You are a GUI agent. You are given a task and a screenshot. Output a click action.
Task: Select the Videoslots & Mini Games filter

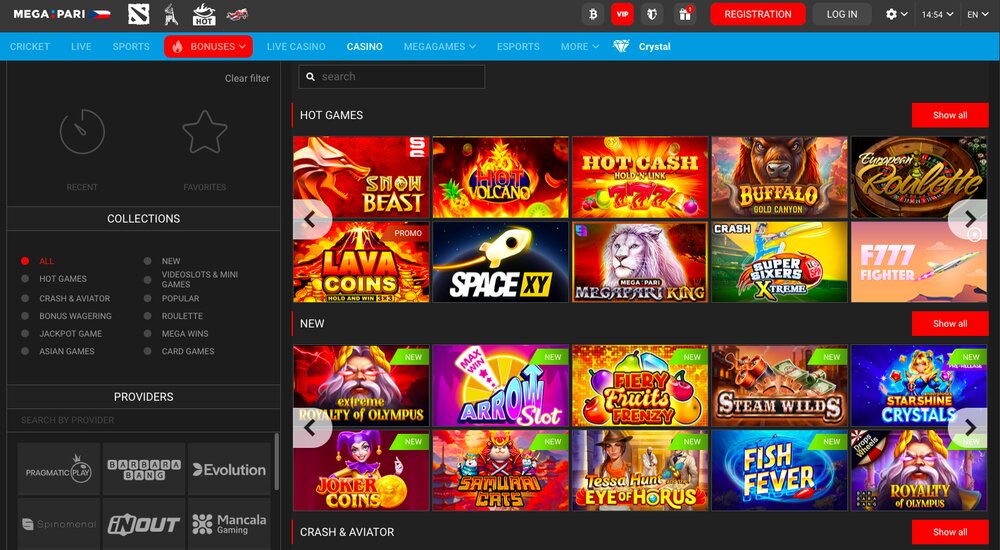coord(191,279)
